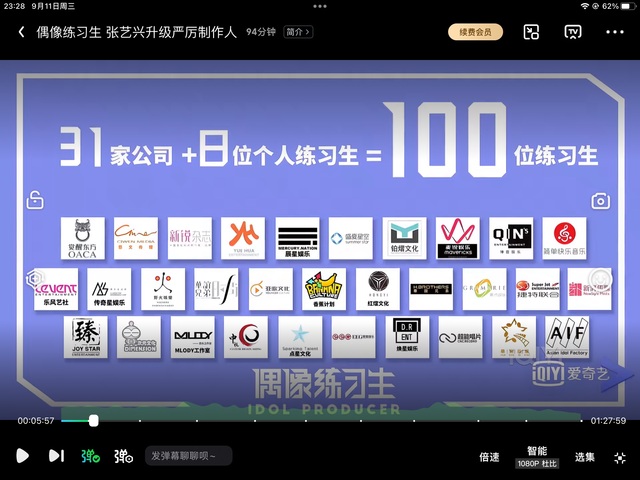Tap the TV cast icon

574,32
